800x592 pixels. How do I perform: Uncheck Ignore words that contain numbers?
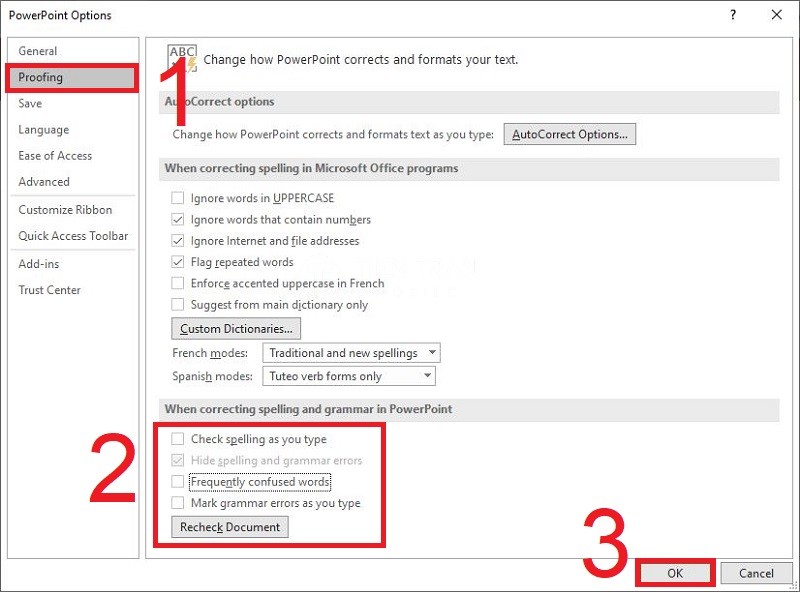[178, 220]
